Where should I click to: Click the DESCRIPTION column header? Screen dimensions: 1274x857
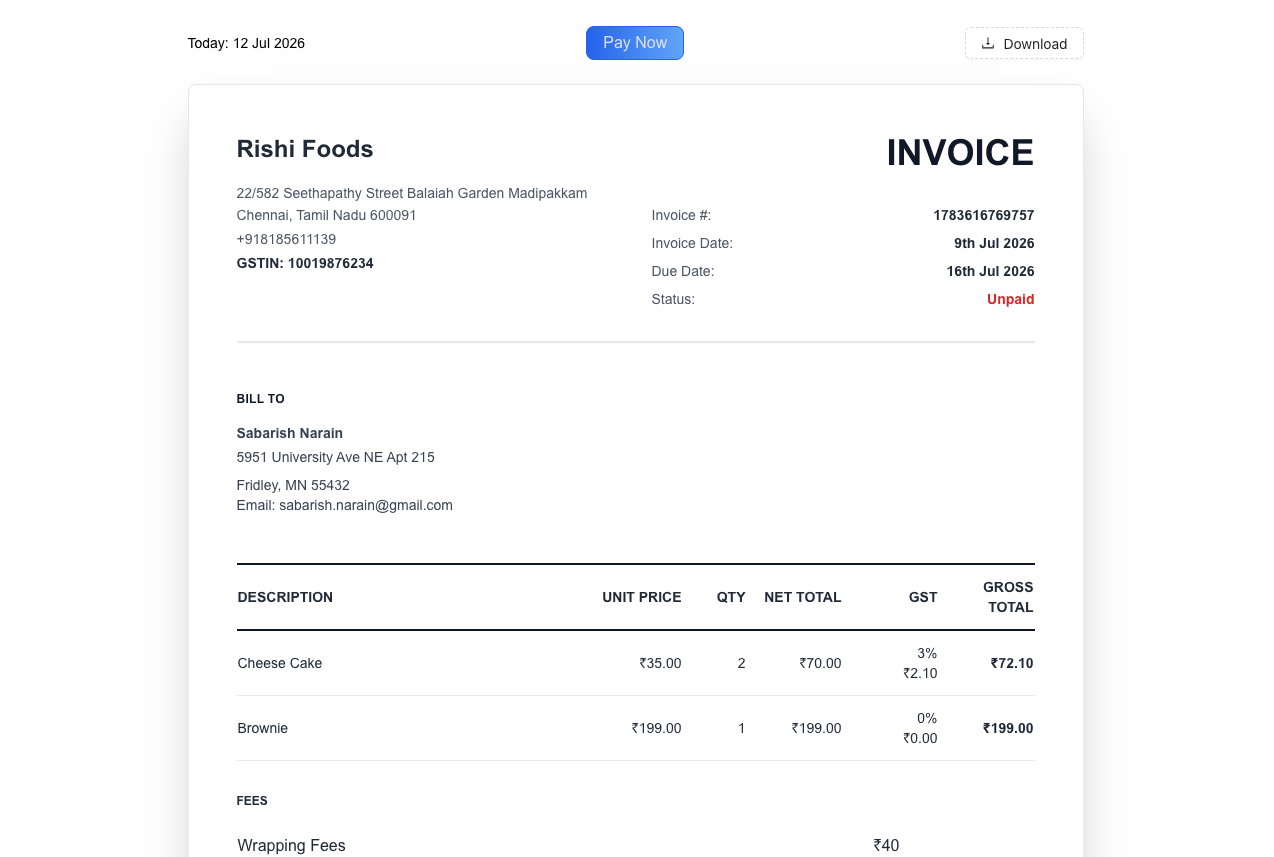point(285,597)
